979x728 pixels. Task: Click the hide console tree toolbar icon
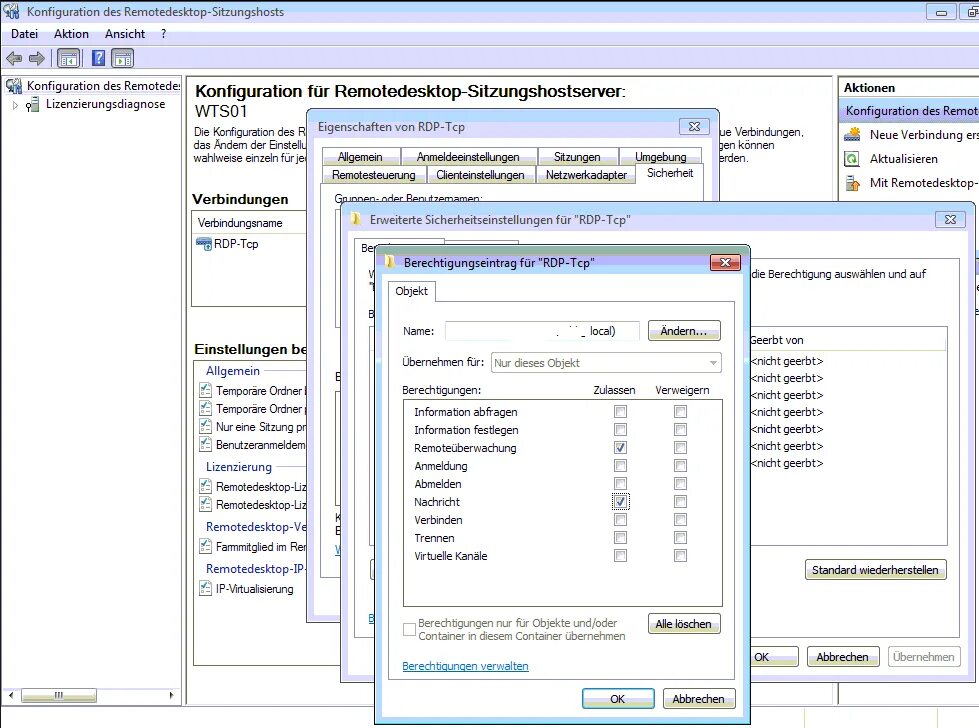pos(68,58)
